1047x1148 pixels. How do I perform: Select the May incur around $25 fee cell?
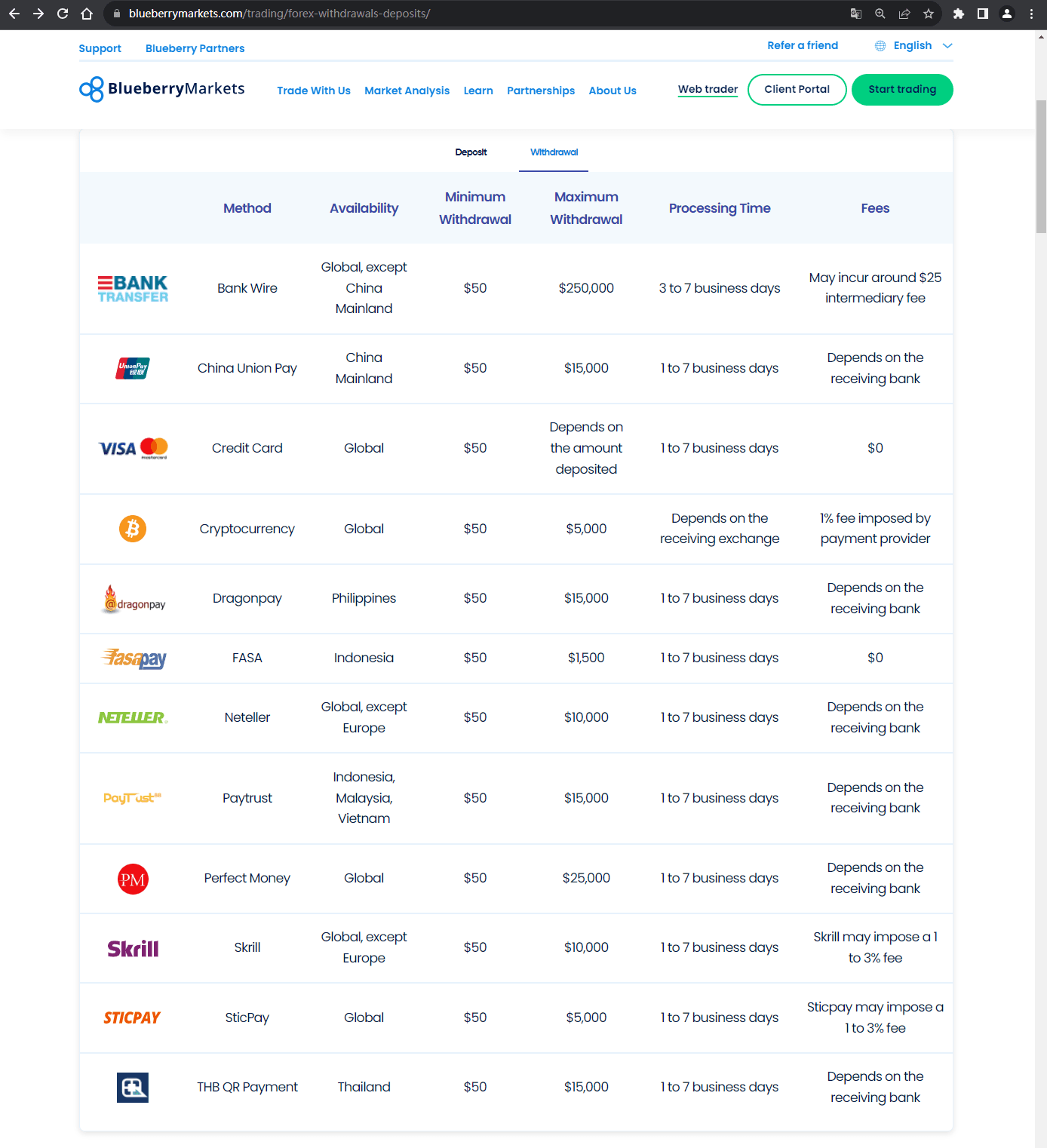(875, 288)
